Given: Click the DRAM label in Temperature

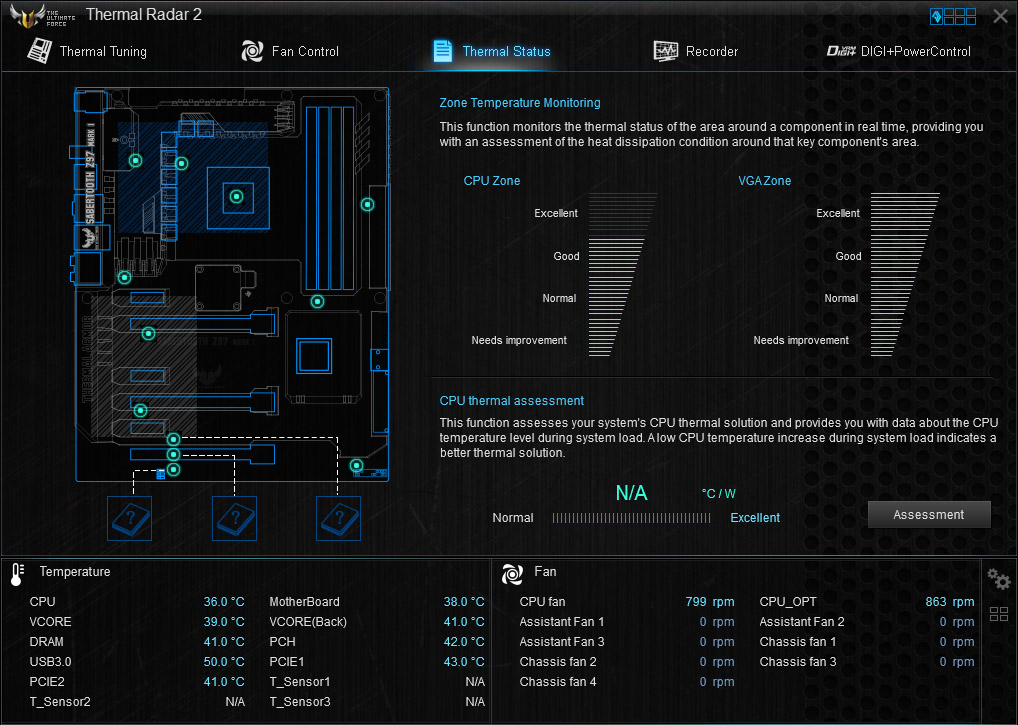Looking at the screenshot, I should pos(47,642).
